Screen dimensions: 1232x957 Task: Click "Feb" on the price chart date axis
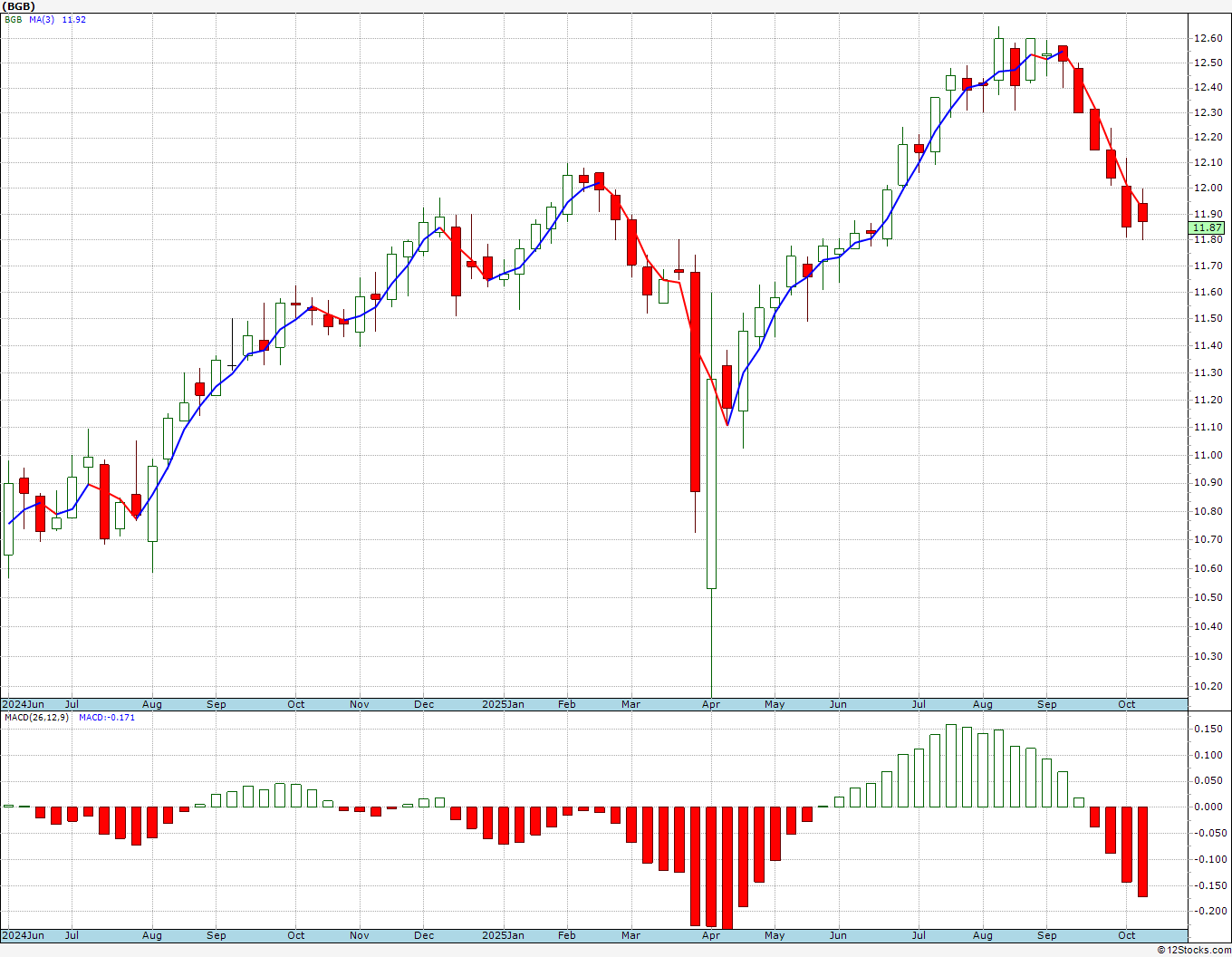567,704
